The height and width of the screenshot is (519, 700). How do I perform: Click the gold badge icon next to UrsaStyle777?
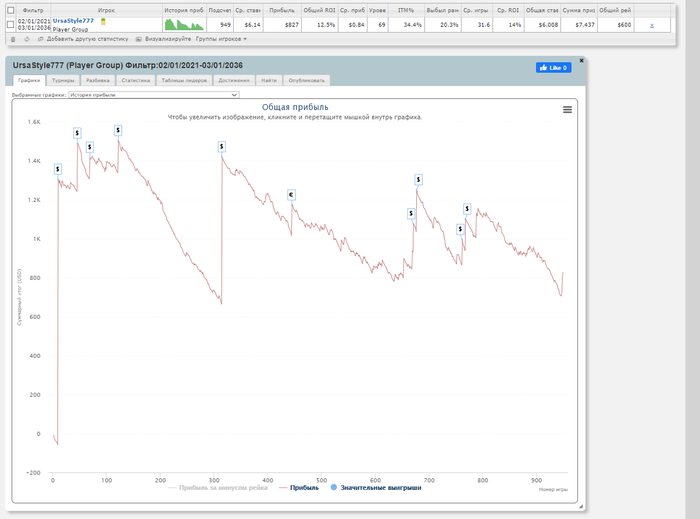pos(103,21)
